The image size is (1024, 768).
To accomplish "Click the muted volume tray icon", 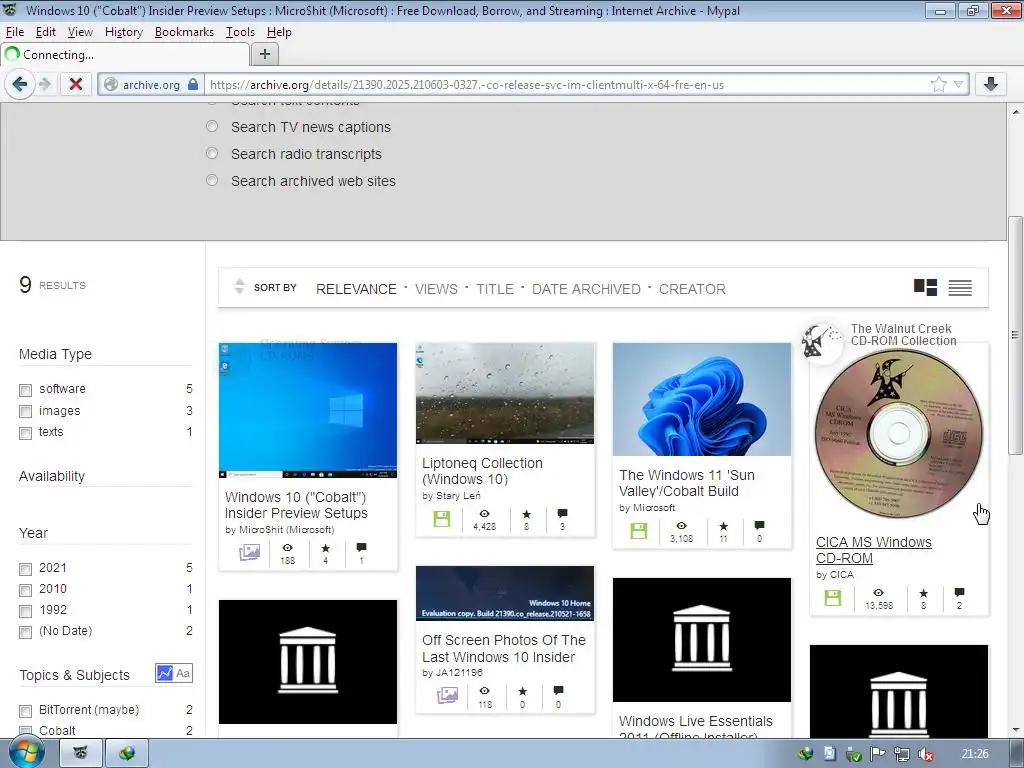I will click(925, 754).
